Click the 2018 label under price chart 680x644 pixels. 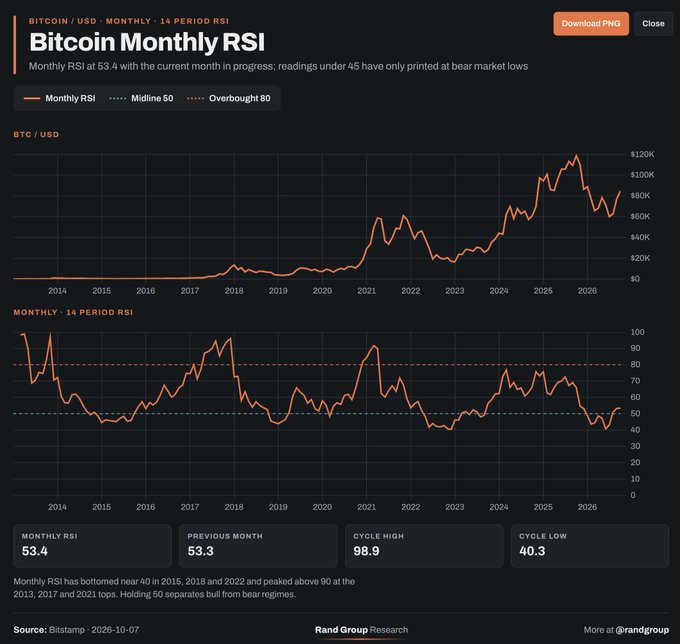point(234,291)
